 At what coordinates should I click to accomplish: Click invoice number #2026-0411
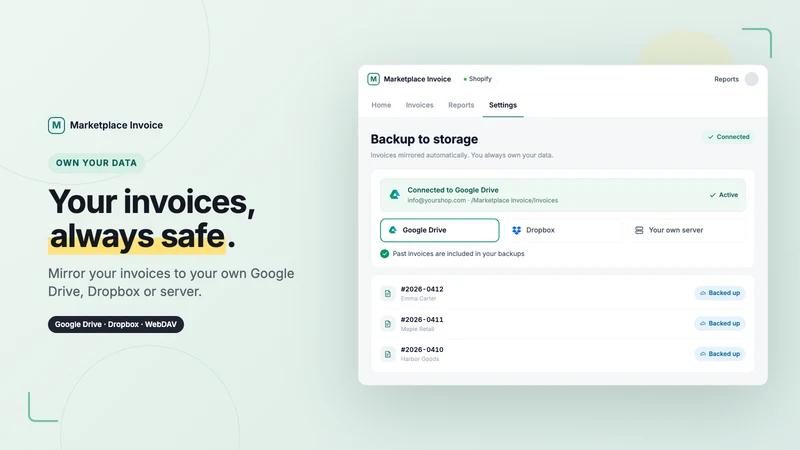422,320
